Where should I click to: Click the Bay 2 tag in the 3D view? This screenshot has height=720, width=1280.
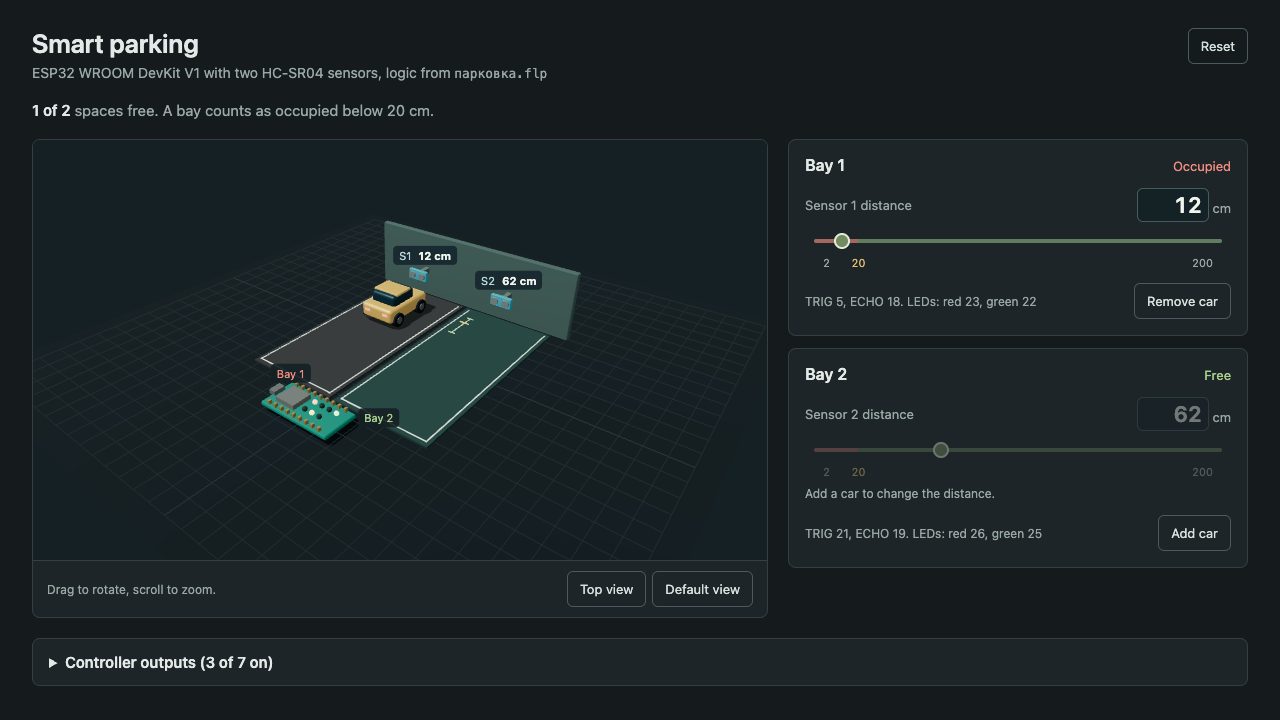click(379, 418)
